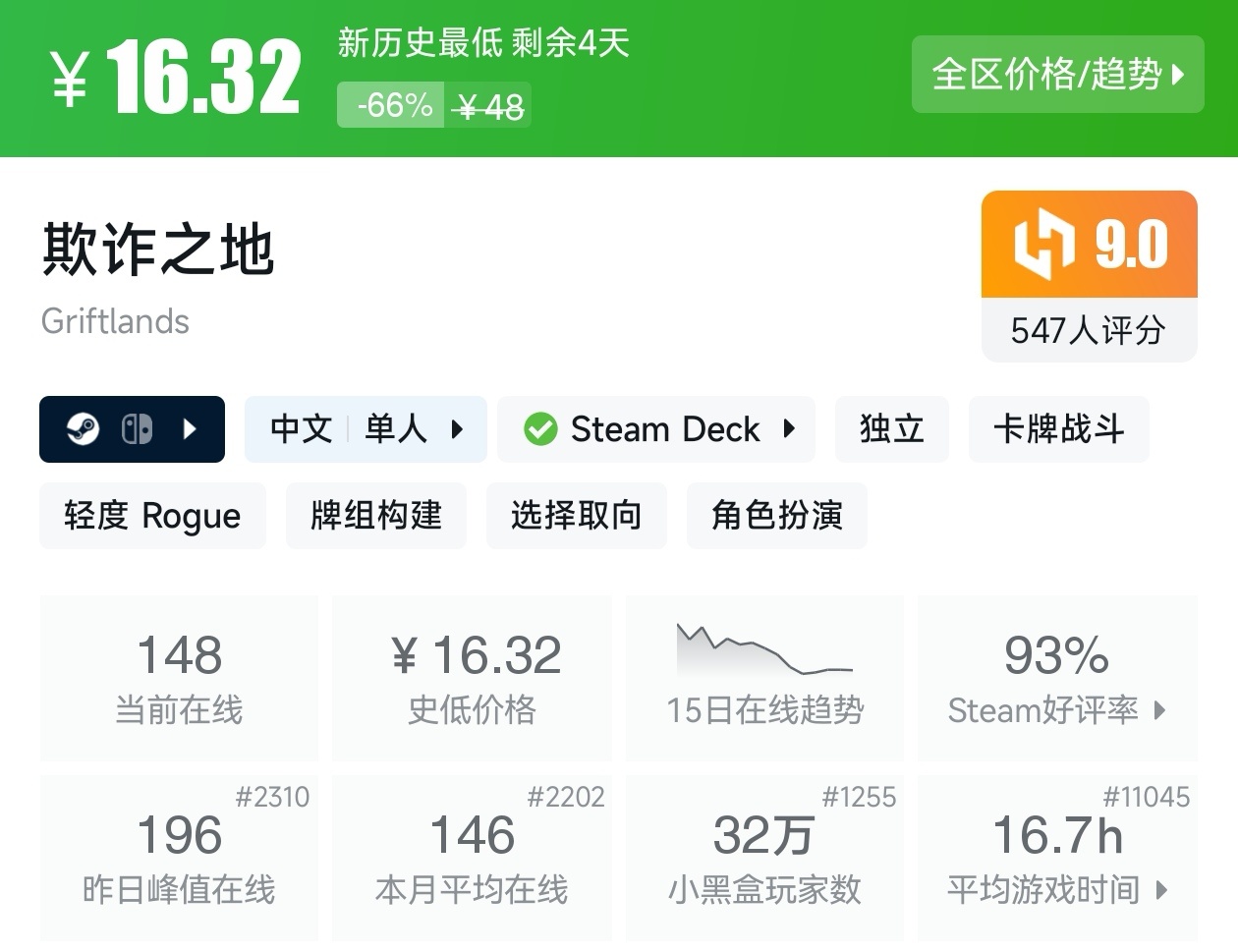Viewport: 1238px width, 952px height.
Task: Click the 当前在线 player count stat
Action: [x=179, y=678]
